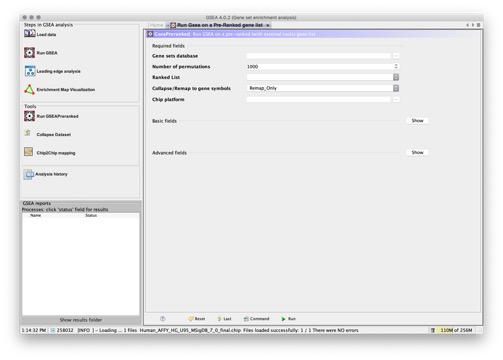Show the Basic fields section
The height and width of the screenshot is (360, 503).
(417, 121)
